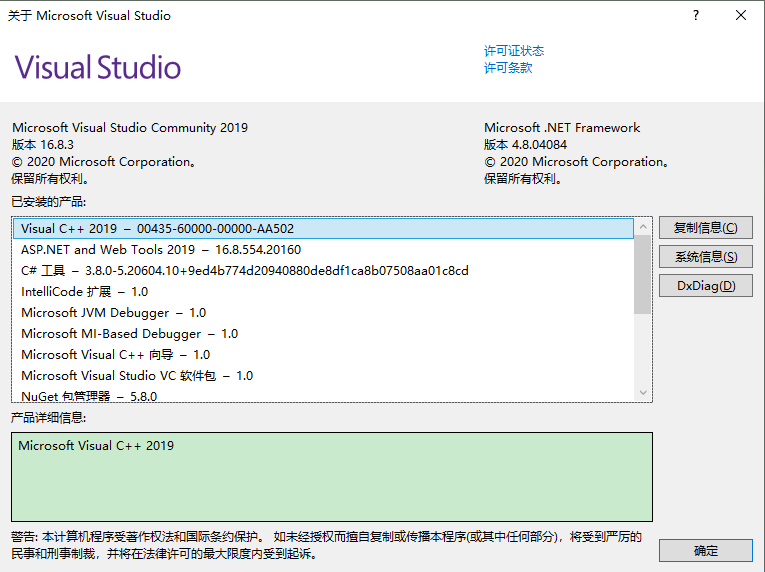Select NuGet 包管理器 row
The height and width of the screenshot is (572, 765).
(x=323, y=395)
